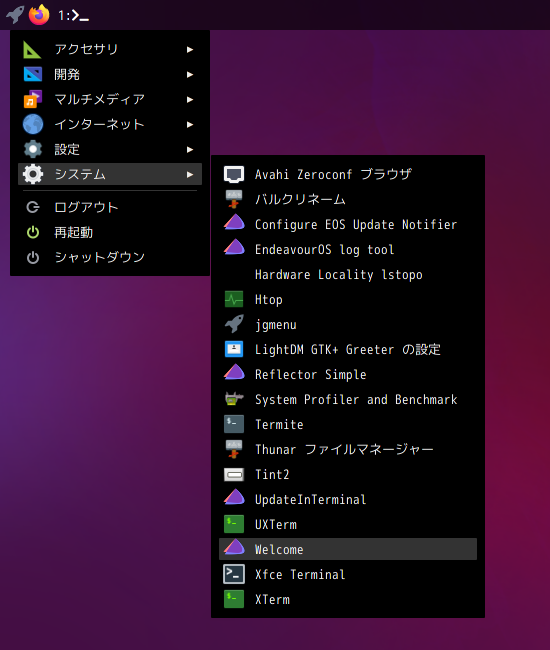
Task: Expand the 設定 submenu arrow
Action: point(190,149)
